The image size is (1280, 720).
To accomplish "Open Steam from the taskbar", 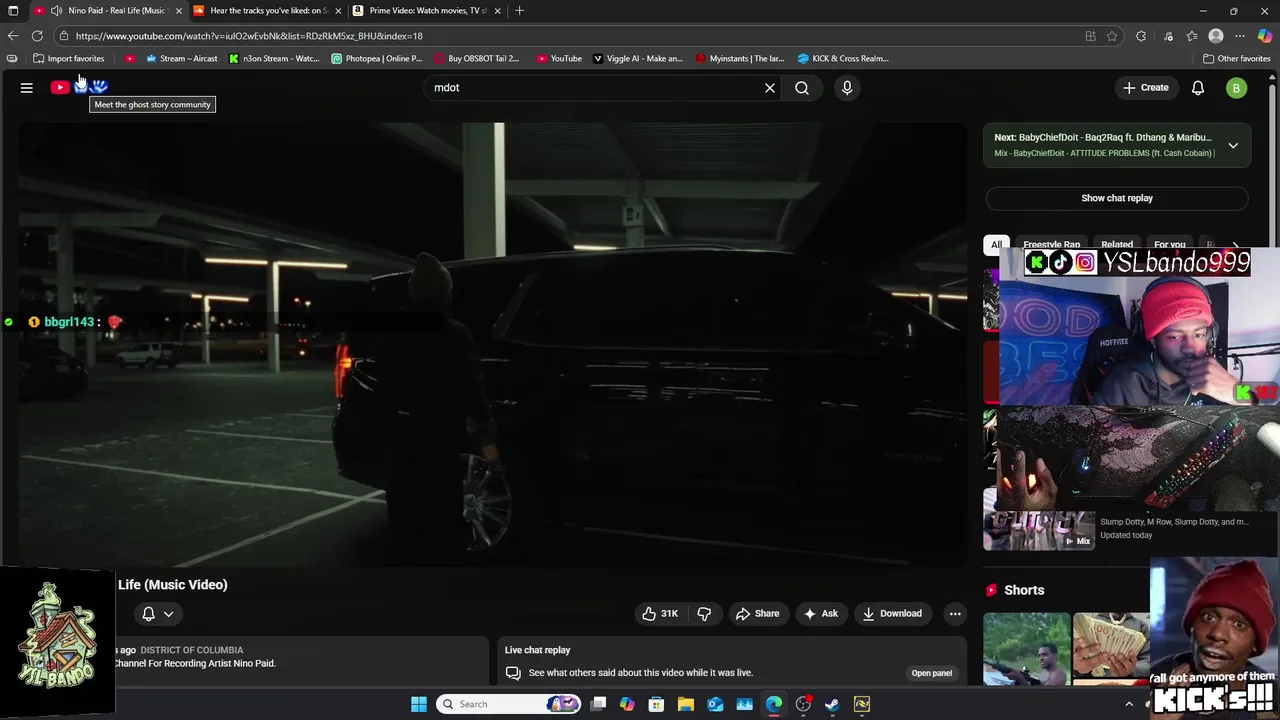I will pyautogui.click(x=832, y=704).
